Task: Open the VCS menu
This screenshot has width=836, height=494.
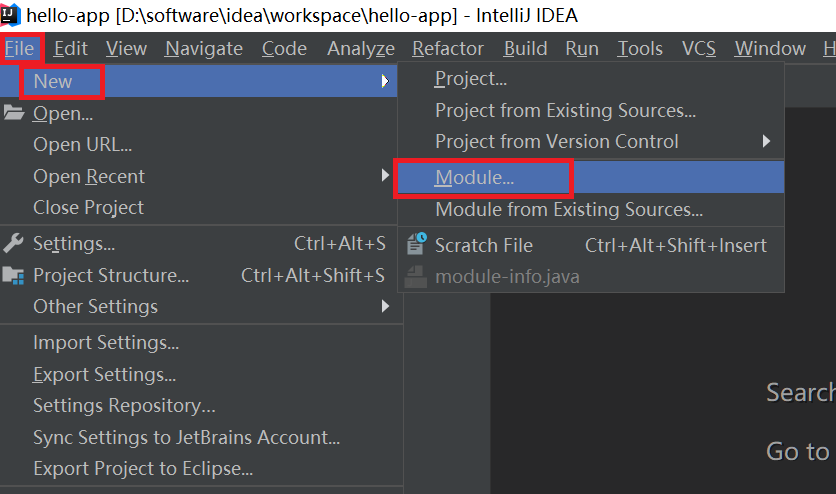Action: point(698,48)
